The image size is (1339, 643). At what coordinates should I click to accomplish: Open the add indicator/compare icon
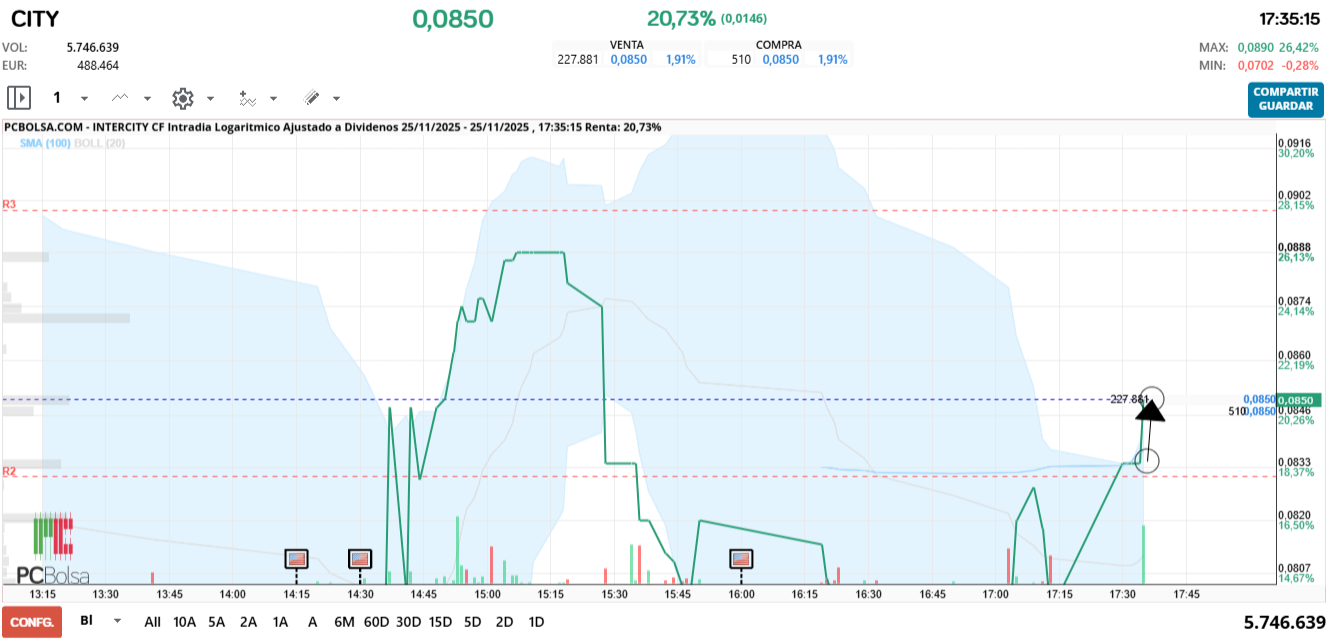(247, 98)
